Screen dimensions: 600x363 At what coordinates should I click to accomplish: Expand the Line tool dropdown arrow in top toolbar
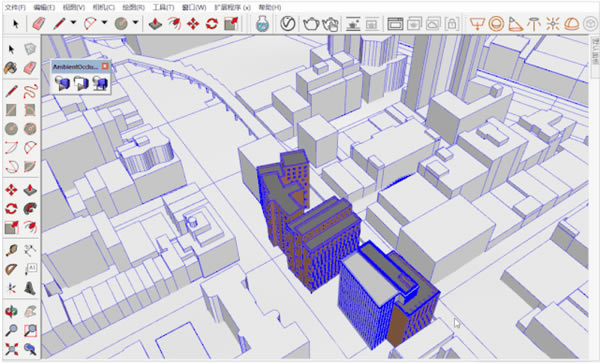73,23
